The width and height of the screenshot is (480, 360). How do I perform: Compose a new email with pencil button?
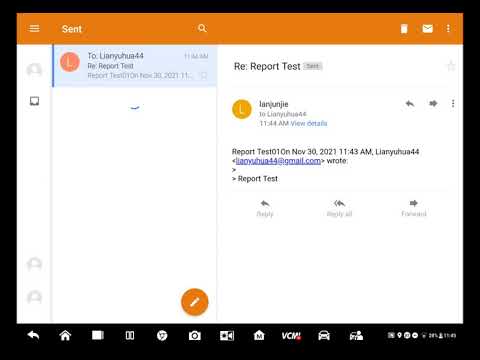pyautogui.click(x=195, y=302)
